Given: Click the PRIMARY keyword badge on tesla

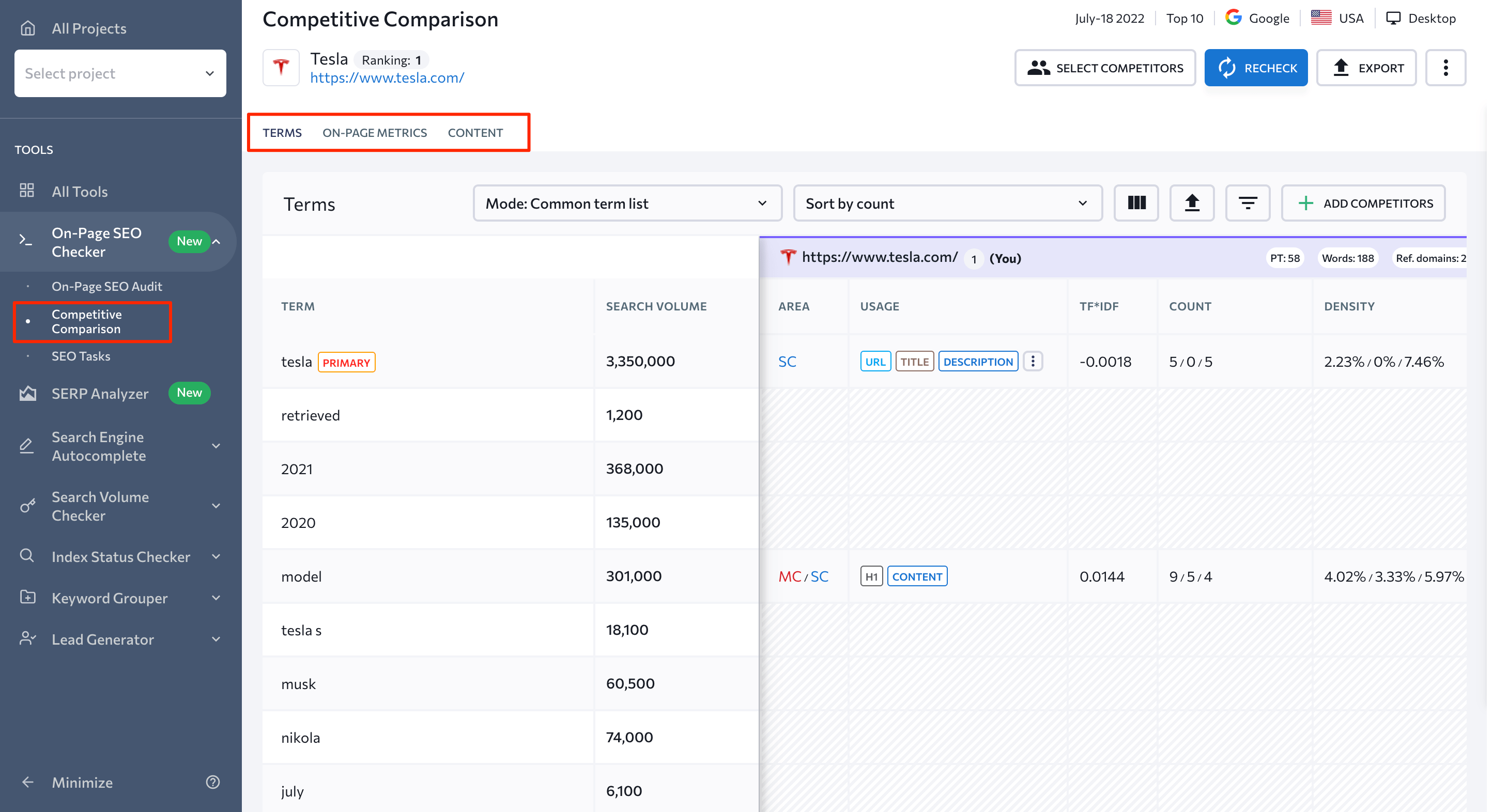Looking at the screenshot, I should pyautogui.click(x=346, y=362).
